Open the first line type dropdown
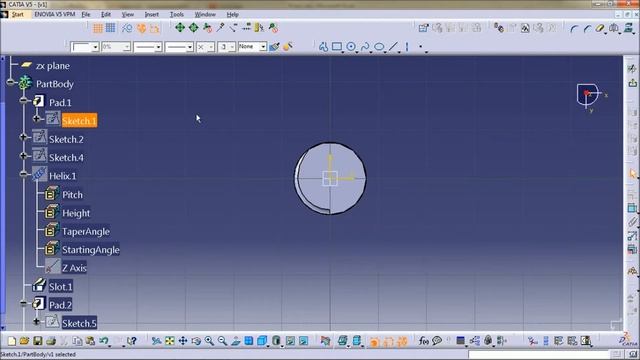Viewport: 640px width, 360px height. point(158,47)
